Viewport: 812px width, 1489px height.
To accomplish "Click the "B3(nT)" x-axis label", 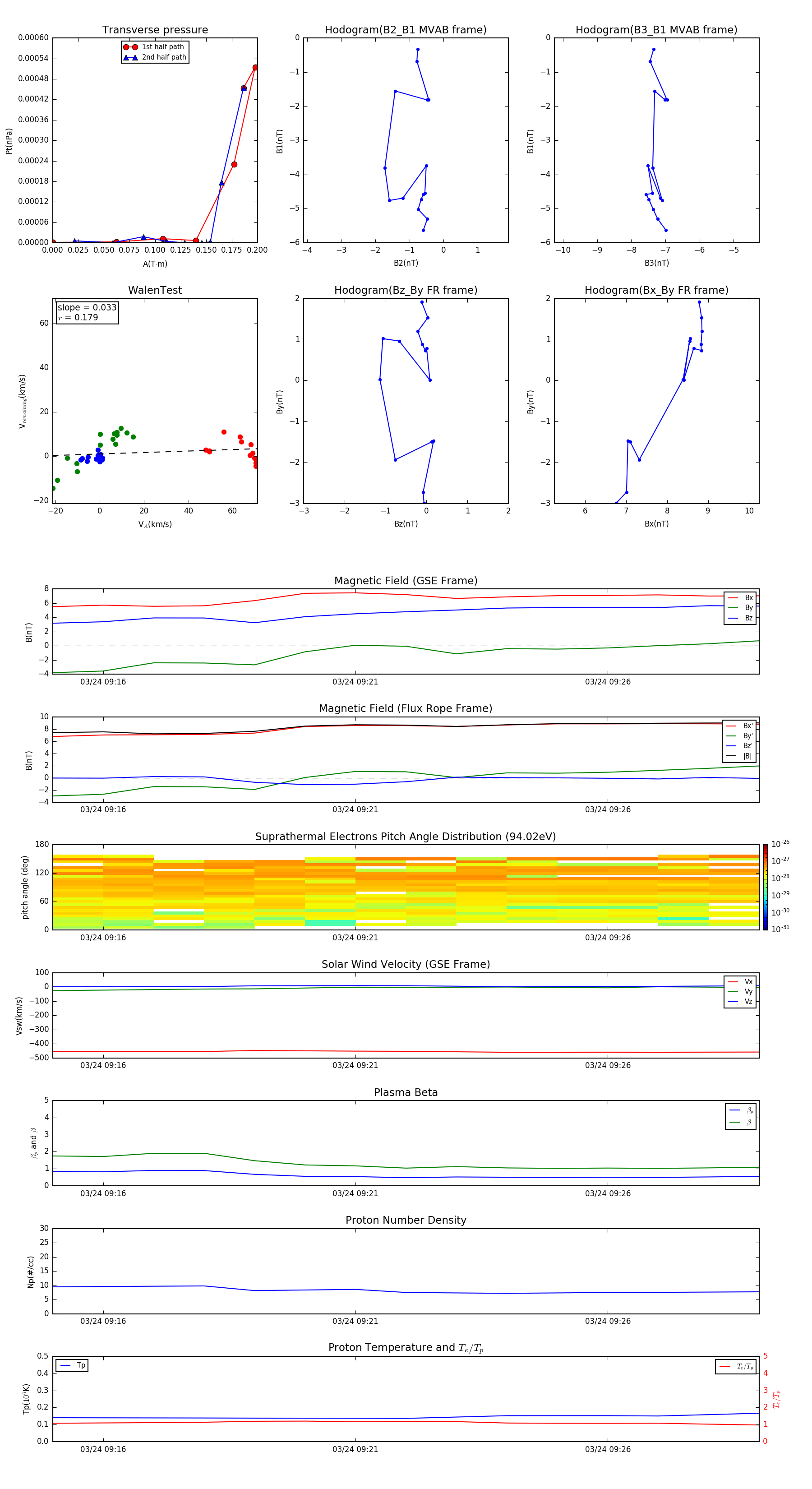I will [x=656, y=263].
